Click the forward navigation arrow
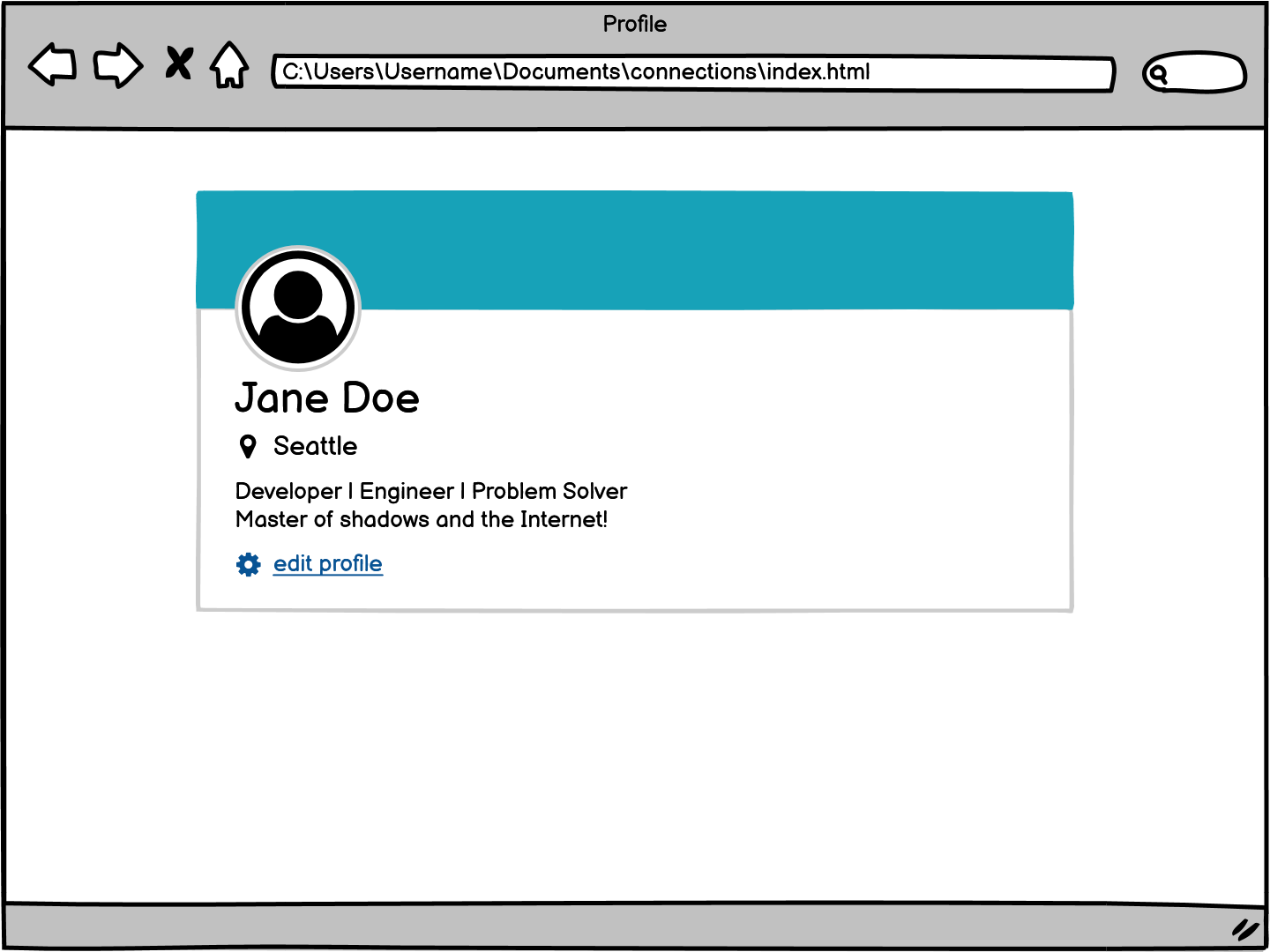 [117, 64]
